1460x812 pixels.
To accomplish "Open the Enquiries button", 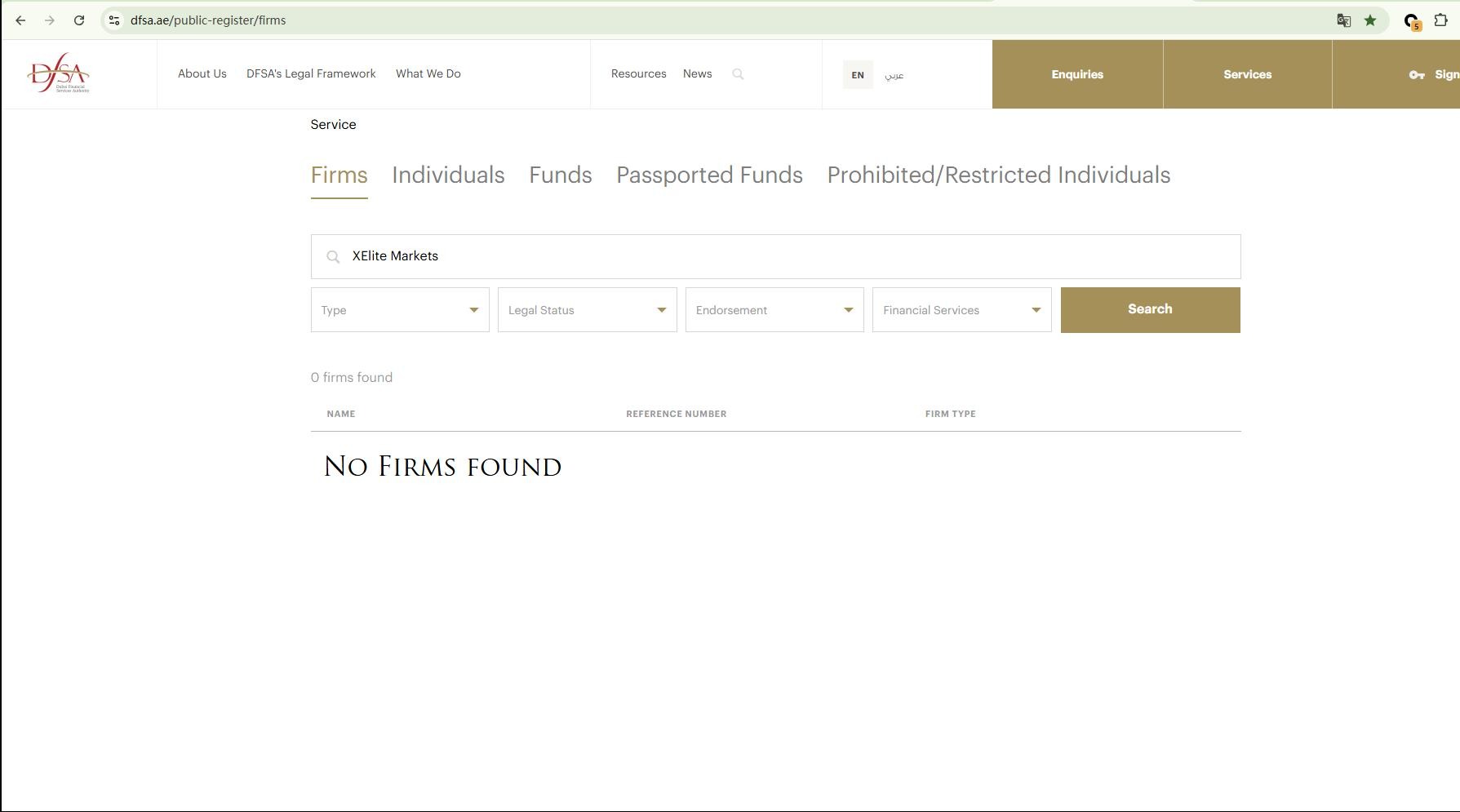I will coord(1077,74).
